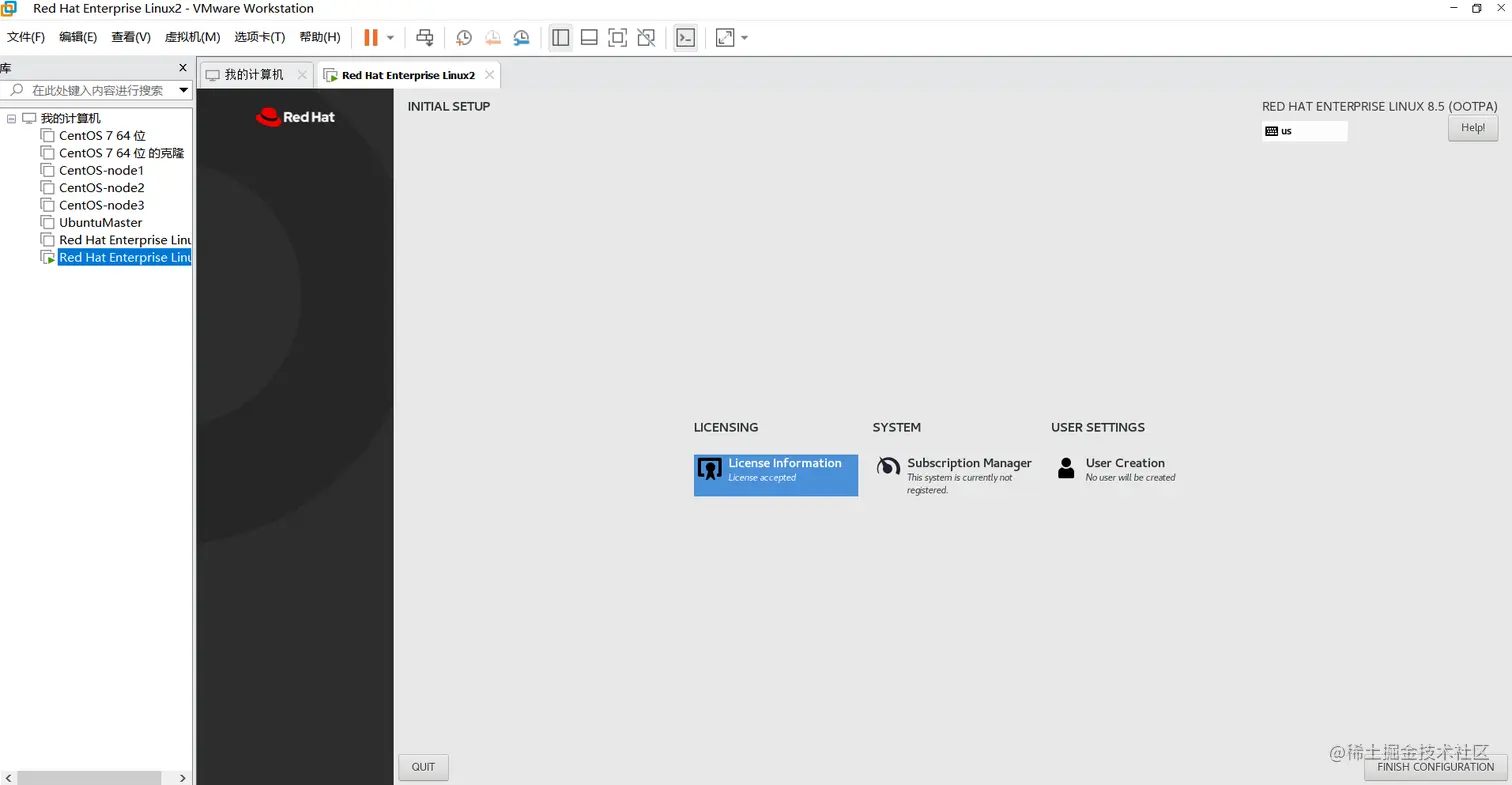The height and width of the screenshot is (785, 1512).
Task: Toggle the thumbnail bar view icon
Action: point(589,38)
